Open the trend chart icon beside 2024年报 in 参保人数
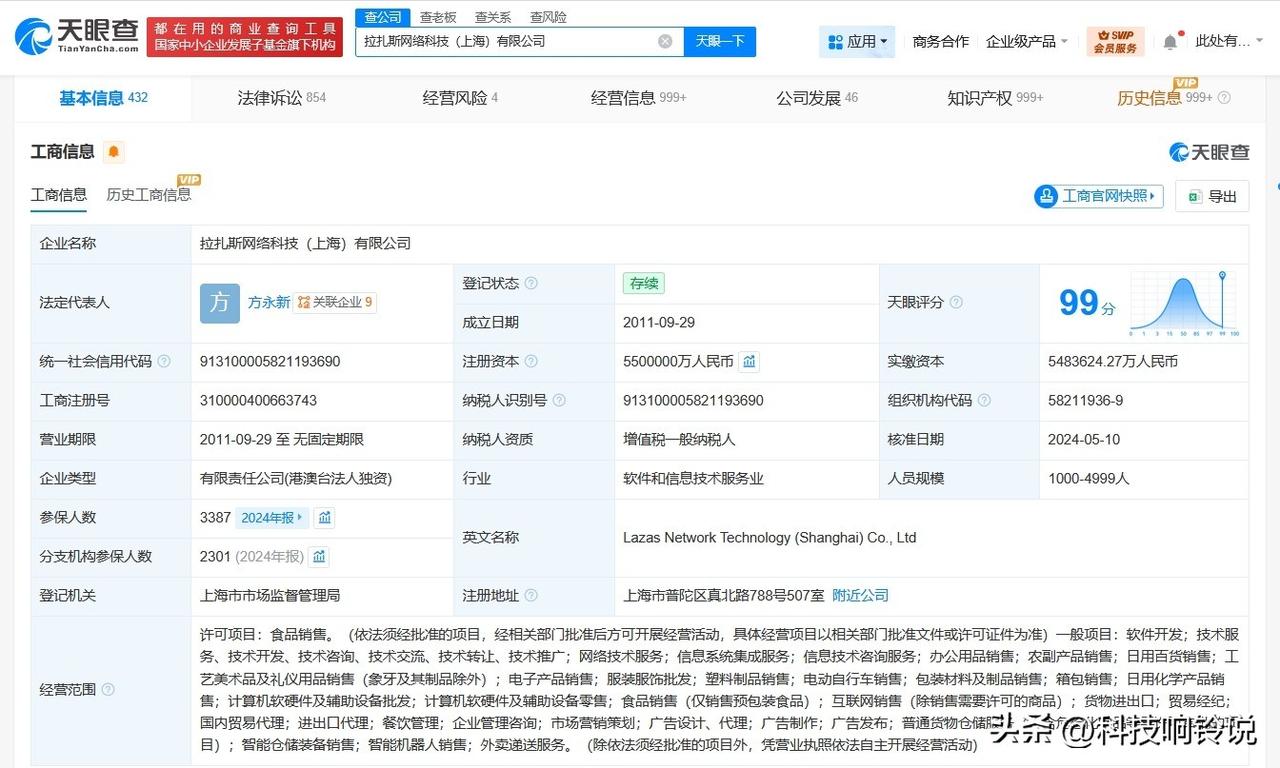 [324, 517]
